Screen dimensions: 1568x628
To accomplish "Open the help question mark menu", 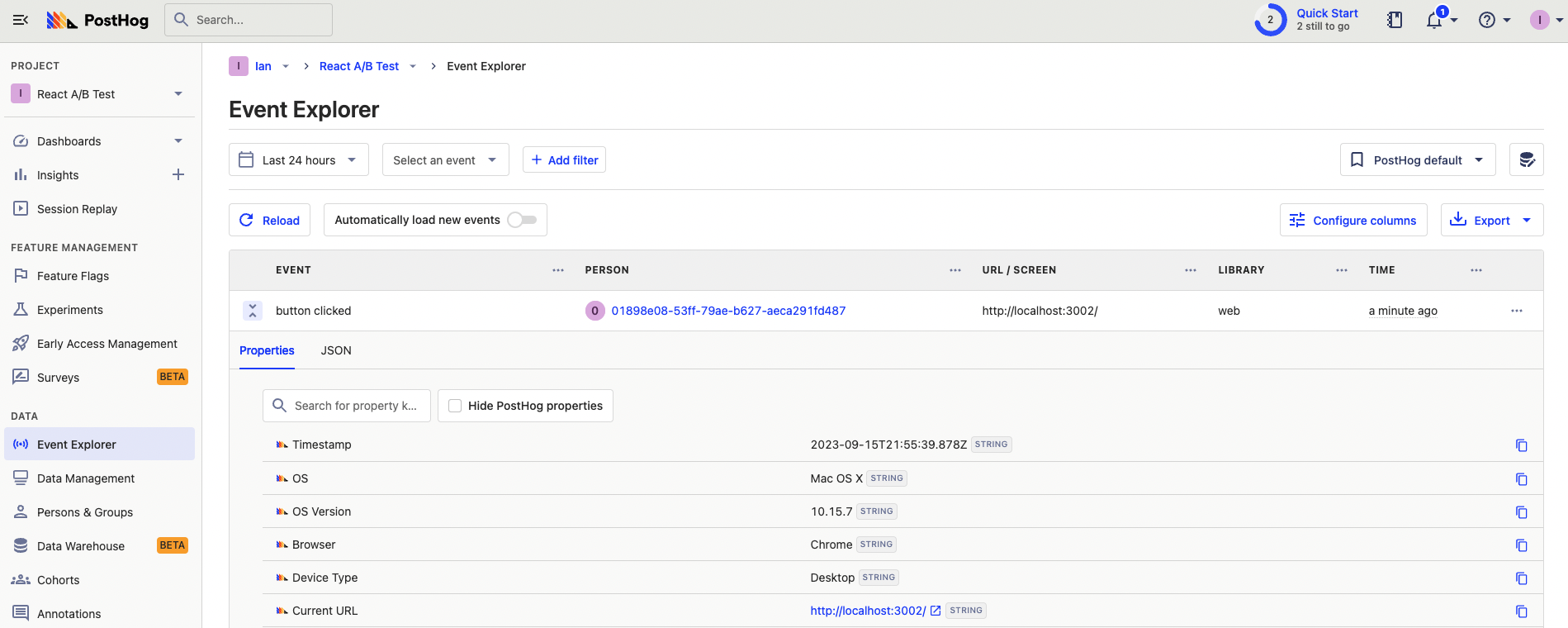I will pyautogui.click(x=1487, y=20).
